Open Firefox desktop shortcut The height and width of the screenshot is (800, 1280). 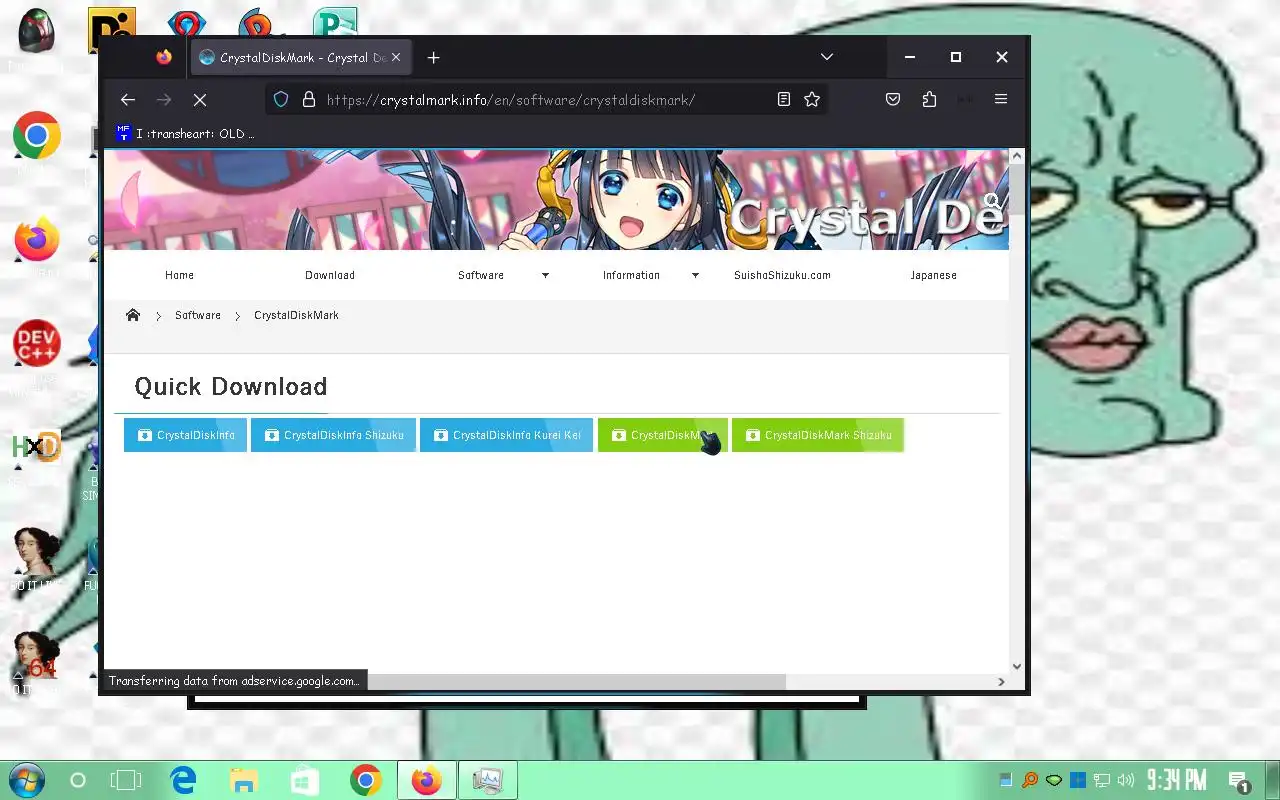[37, 240]
